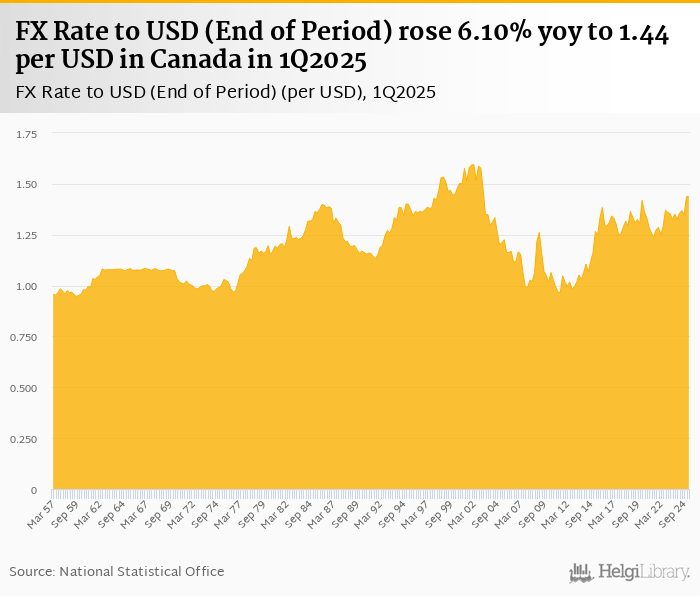
Task: Click the highest peak of the area chart
Action: [x=475, y=166]
